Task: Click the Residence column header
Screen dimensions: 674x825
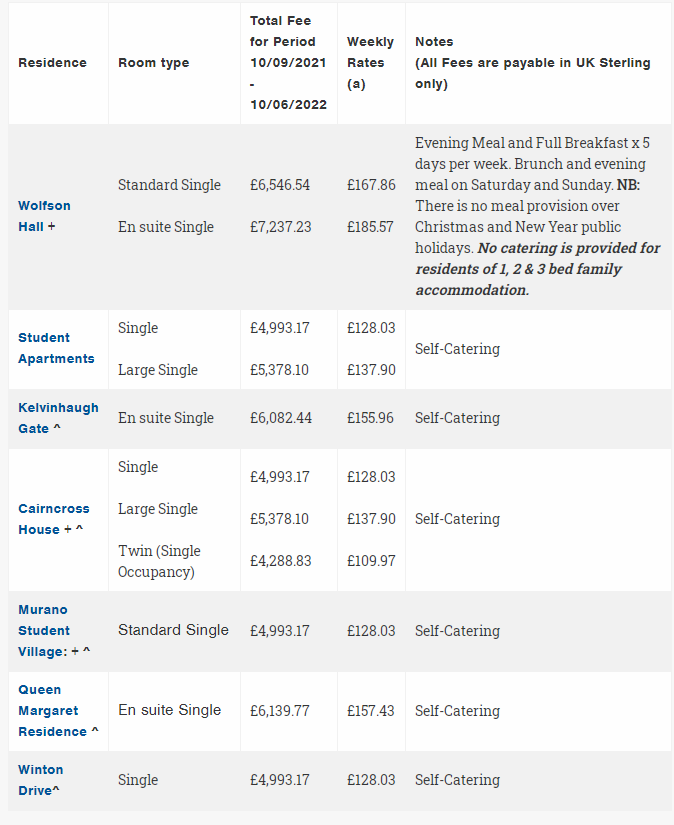Action: [x=52, y=63]
